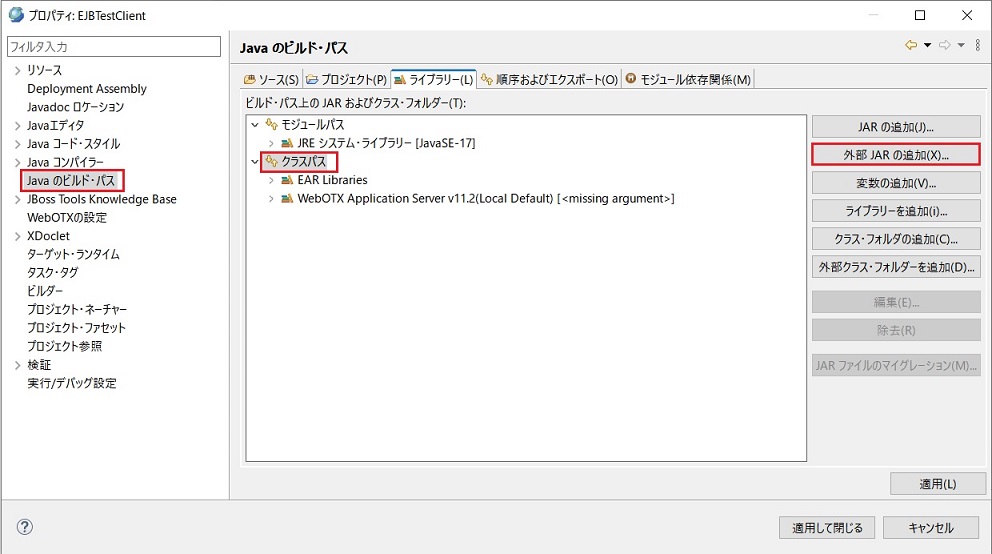Select the ライブラリー(L) tab
This screenshot has width=992, height=554.
[433, 79]
